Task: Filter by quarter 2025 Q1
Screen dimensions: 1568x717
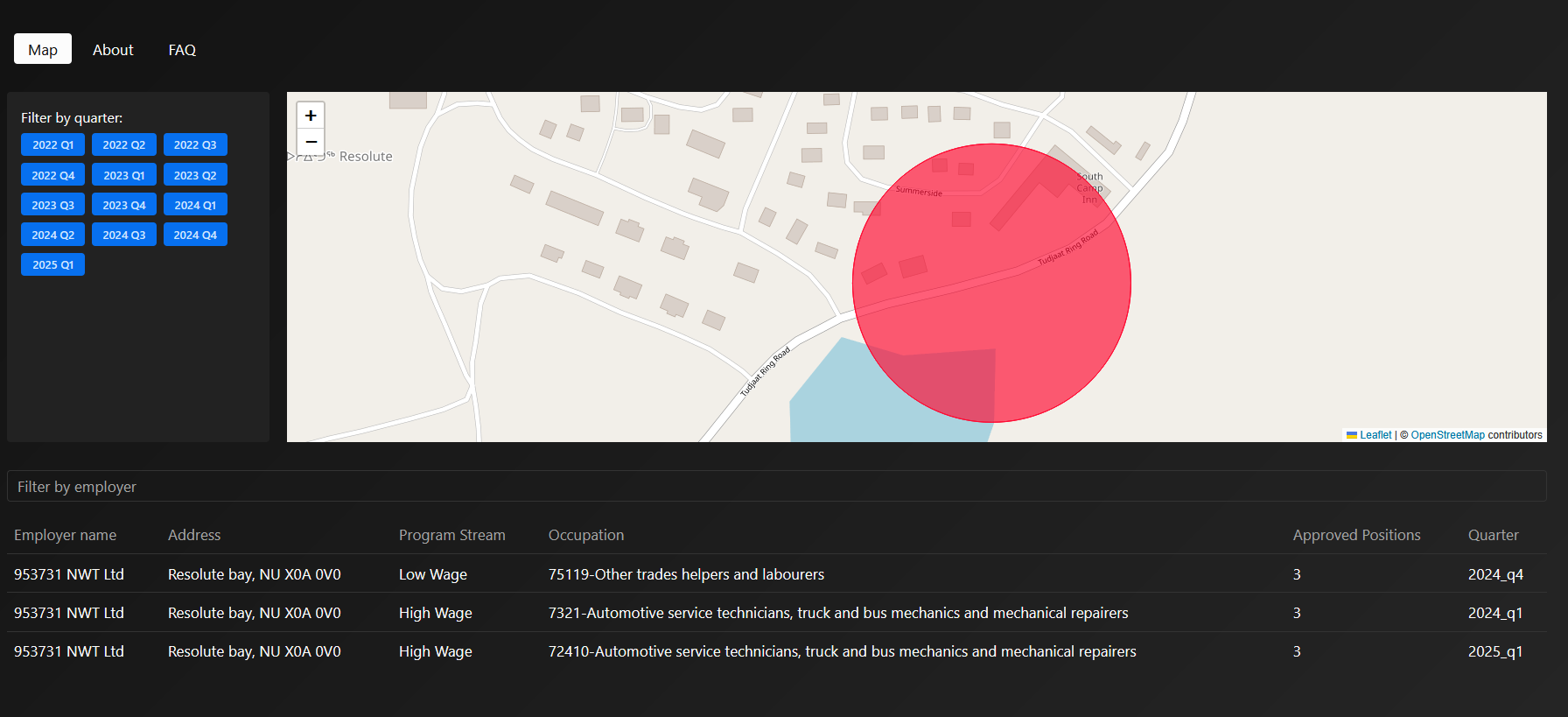Action: (x=53, y=264)
